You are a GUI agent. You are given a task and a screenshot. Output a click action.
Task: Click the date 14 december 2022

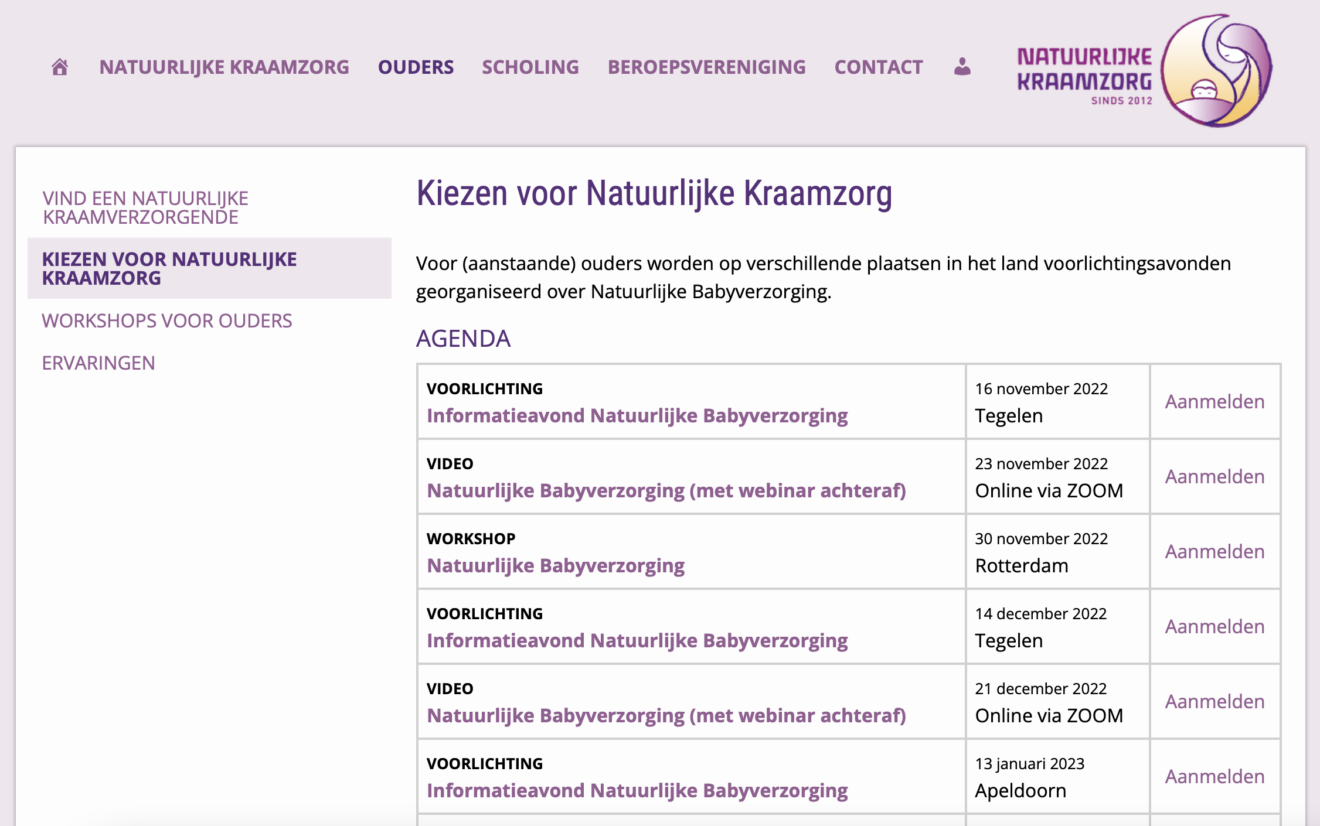(1041, 614)
